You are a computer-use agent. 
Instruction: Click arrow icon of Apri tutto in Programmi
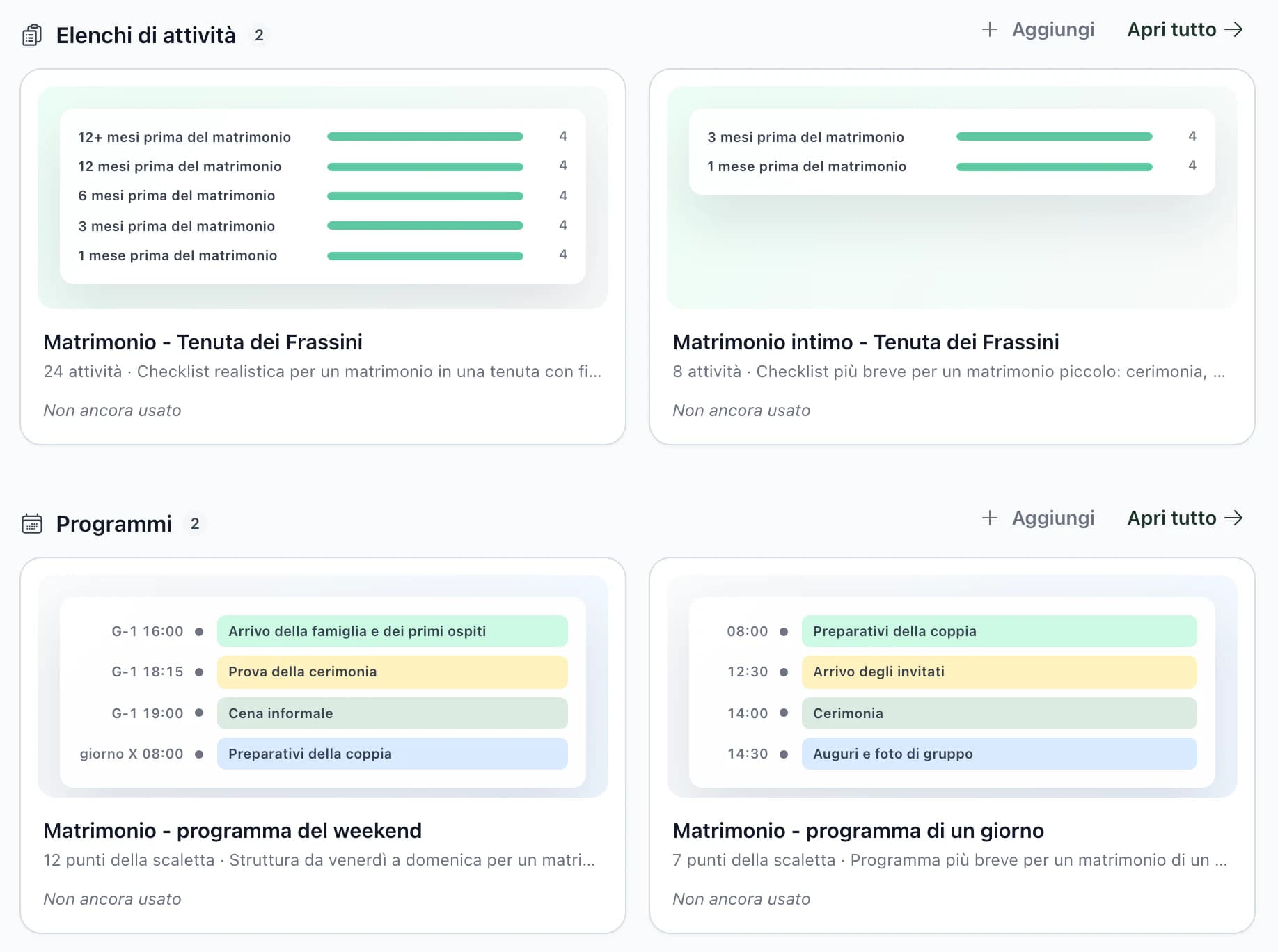[1233, 518]
